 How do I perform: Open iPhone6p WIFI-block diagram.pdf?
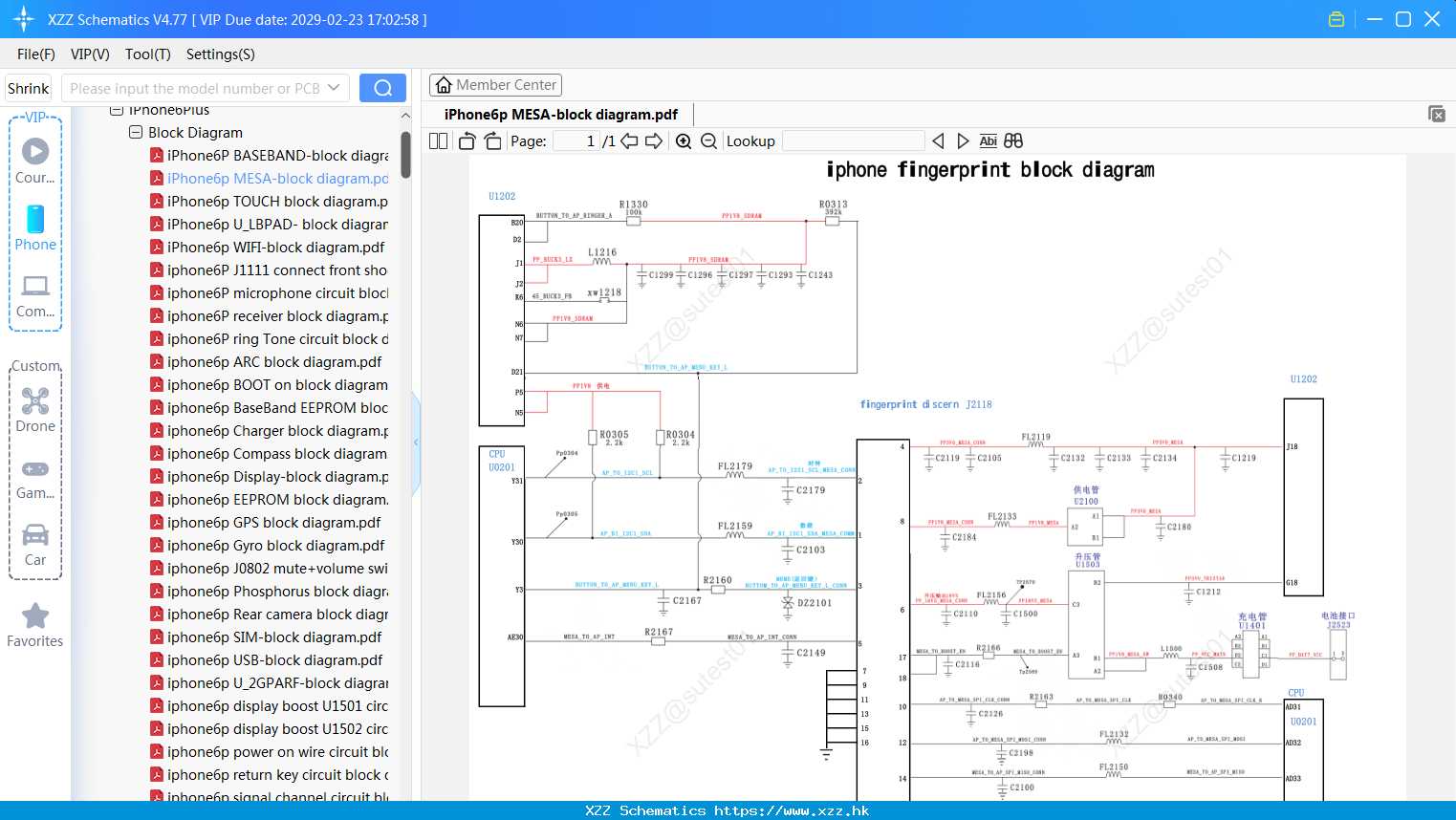[x=267, y=247]
